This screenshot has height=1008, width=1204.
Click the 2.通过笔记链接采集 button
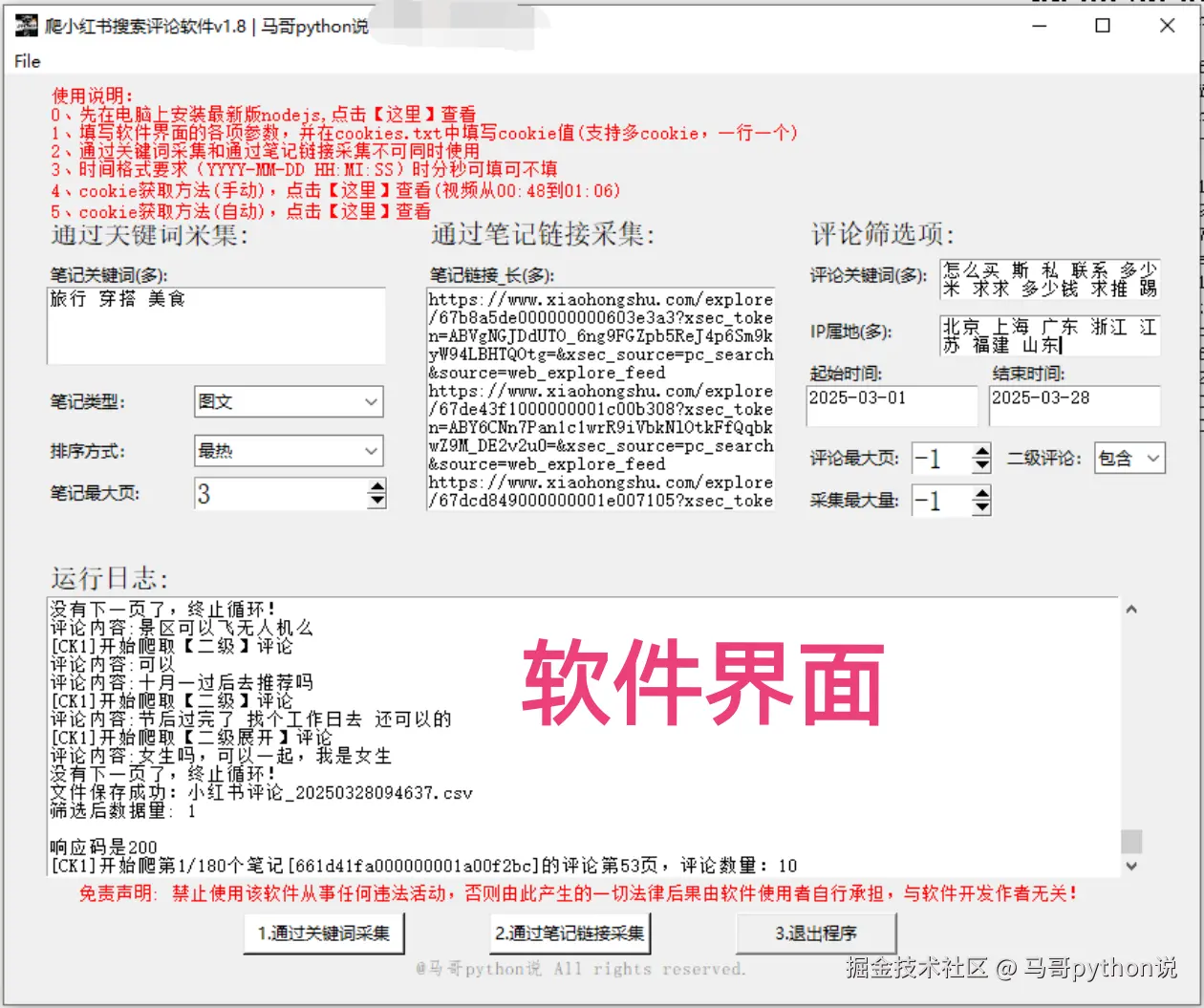point(570,935)
